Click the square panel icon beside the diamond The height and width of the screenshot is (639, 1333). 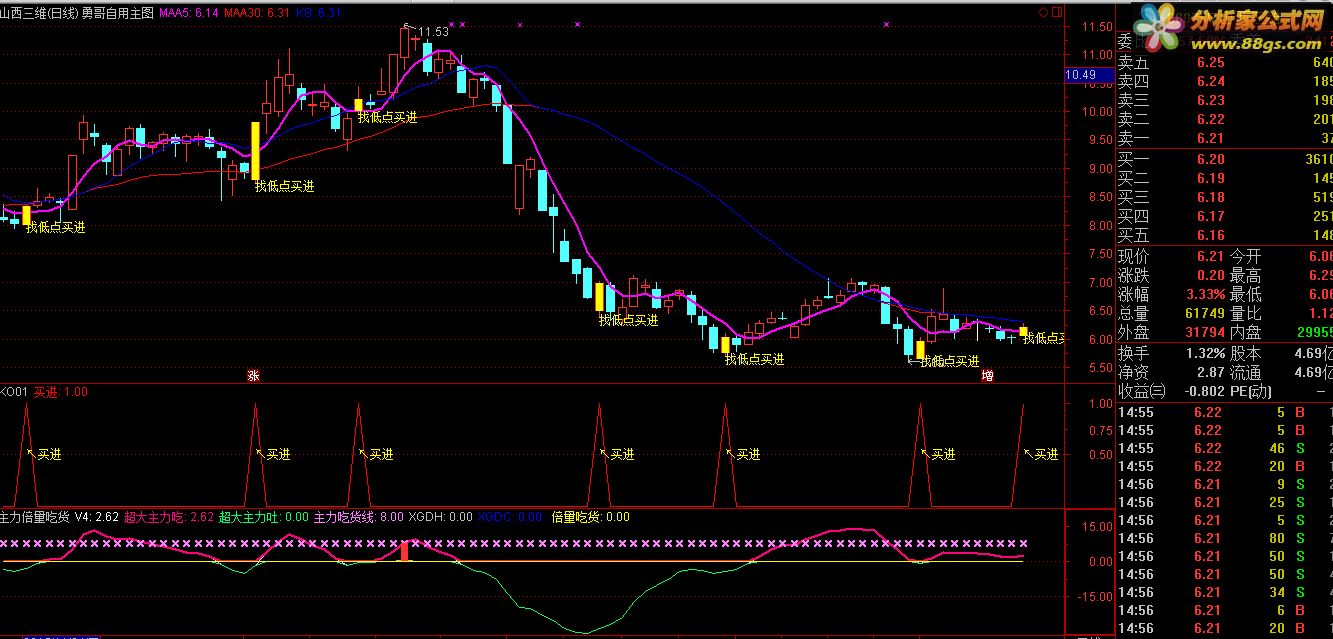1057,13
